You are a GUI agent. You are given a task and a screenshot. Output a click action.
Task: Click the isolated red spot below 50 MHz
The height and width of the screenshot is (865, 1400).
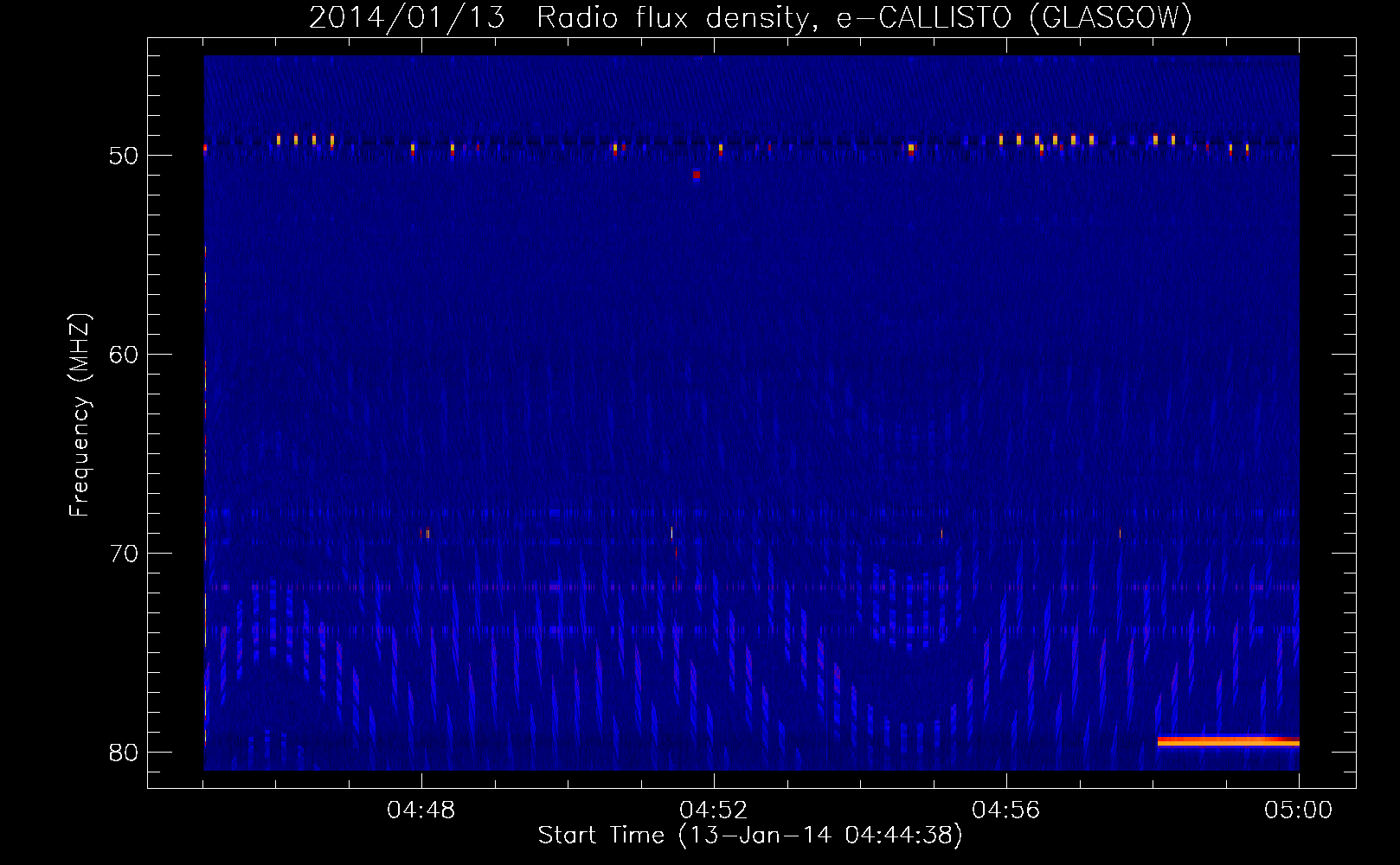click(x=697, y=175)
